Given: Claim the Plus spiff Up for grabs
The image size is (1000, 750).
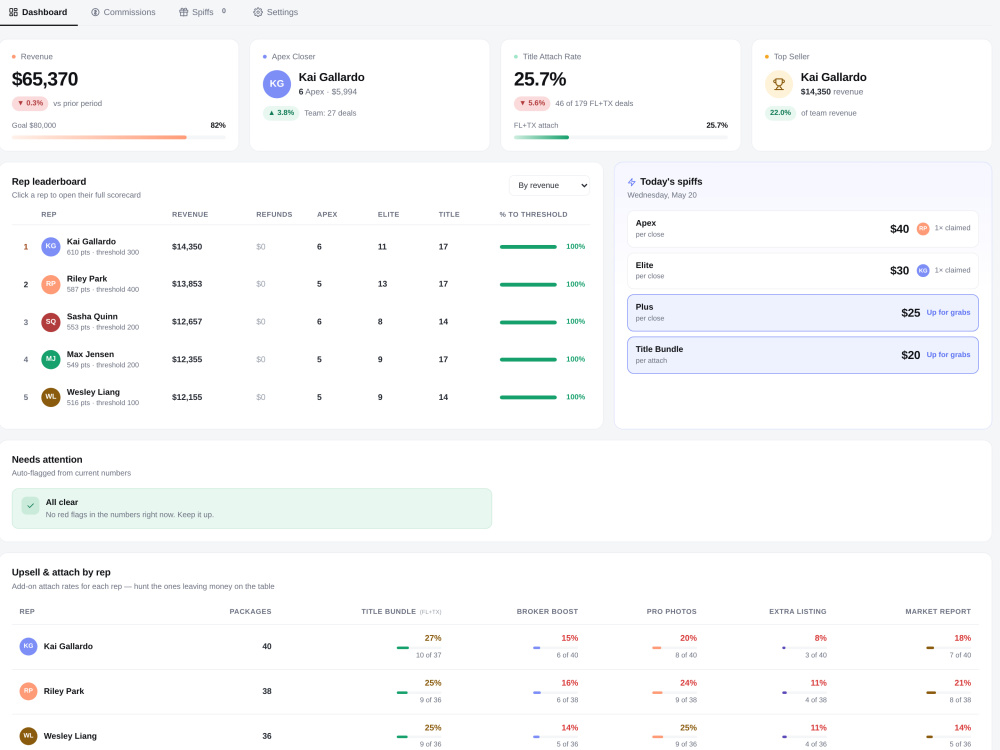Looking at the screenshot, I should click(948, 312).
